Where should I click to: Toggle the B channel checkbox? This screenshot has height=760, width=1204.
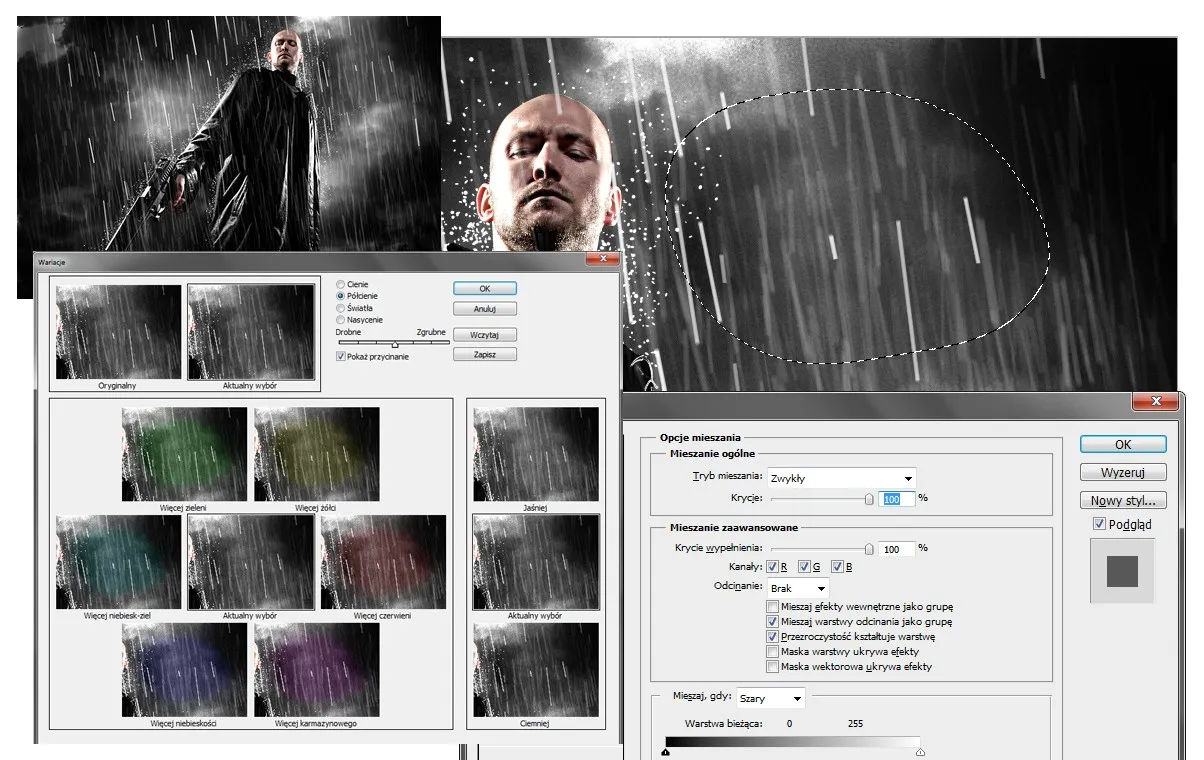[837, 567]
